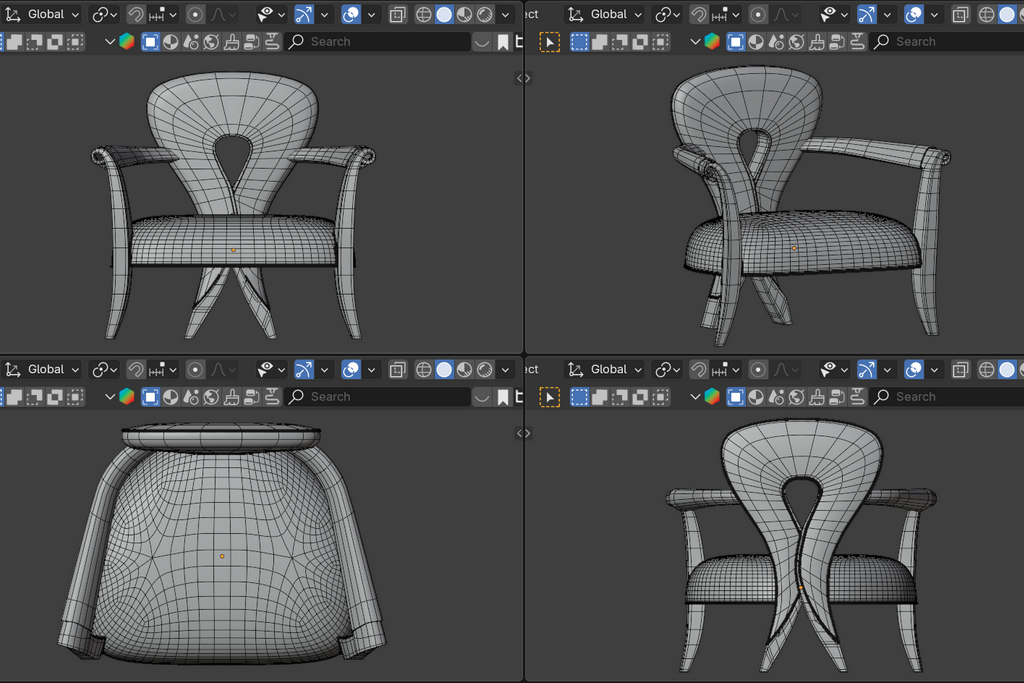
Task: Open Global orientation dropdown in top-right viewport
Action: (x=608, y=15)
